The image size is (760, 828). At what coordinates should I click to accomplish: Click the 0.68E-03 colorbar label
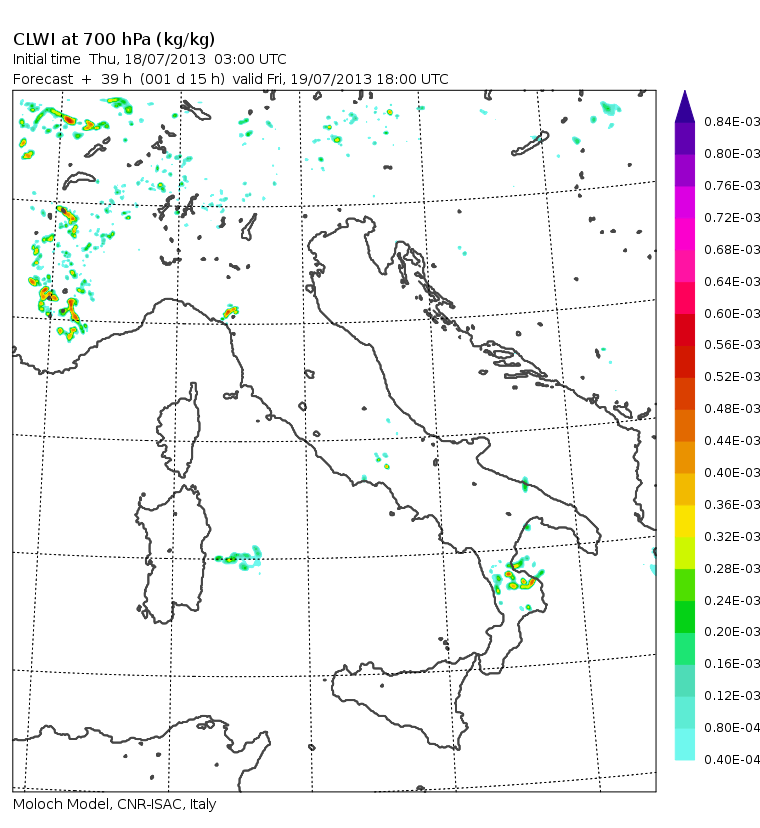[x=732, y=249]
